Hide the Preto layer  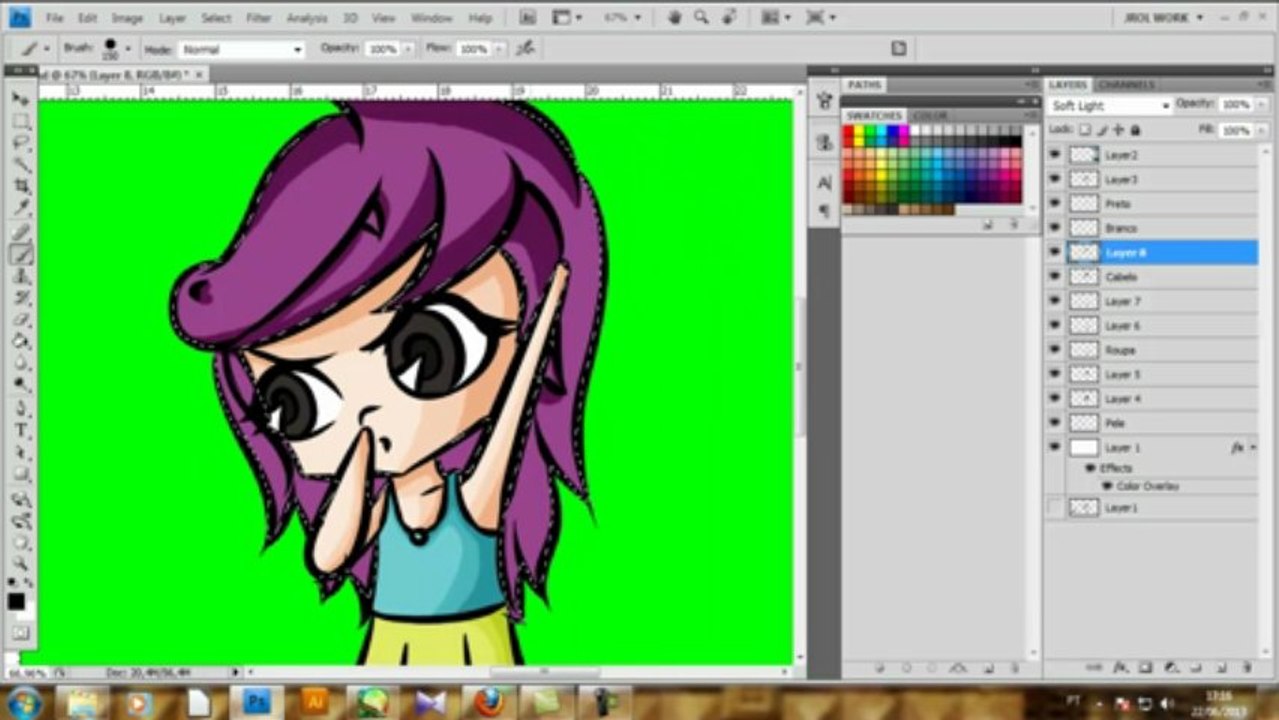1054,203
